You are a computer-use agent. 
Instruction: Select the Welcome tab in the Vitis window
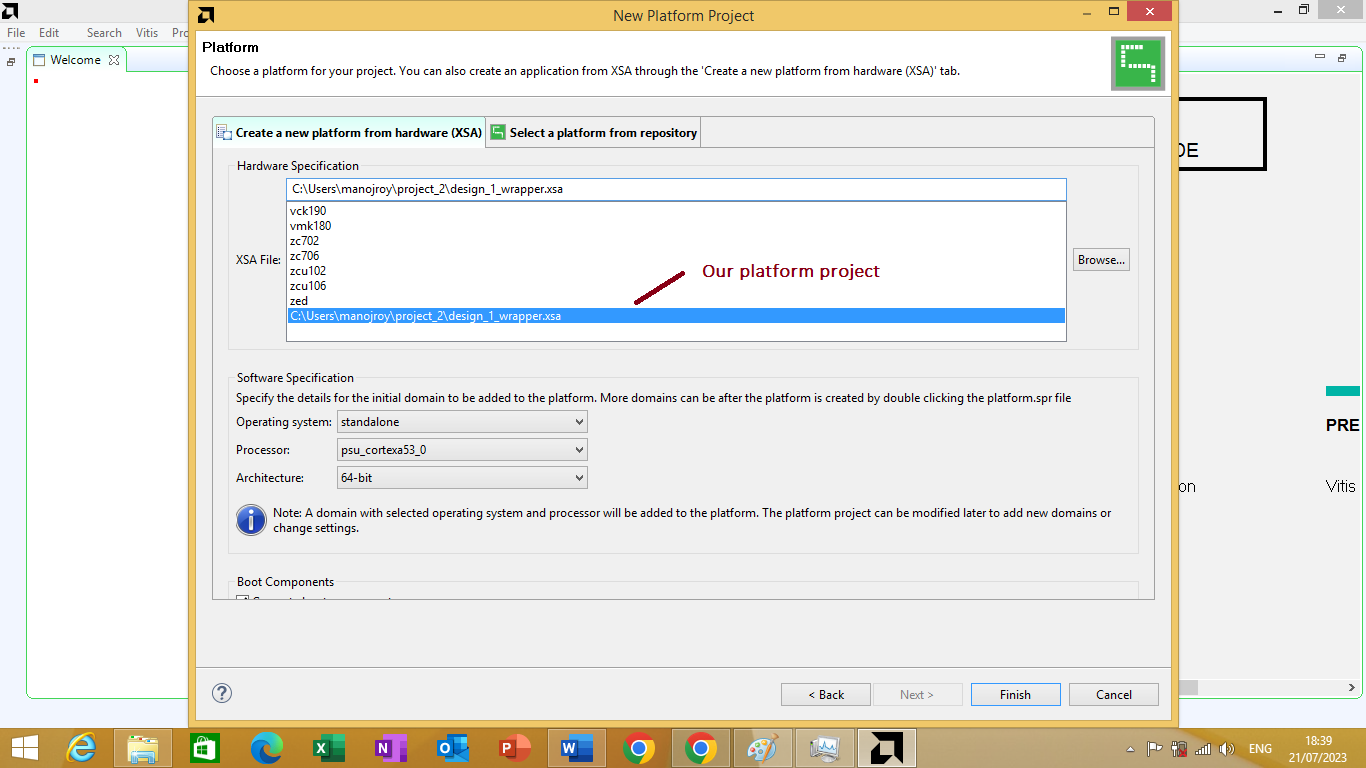click(x=75, y=60)
